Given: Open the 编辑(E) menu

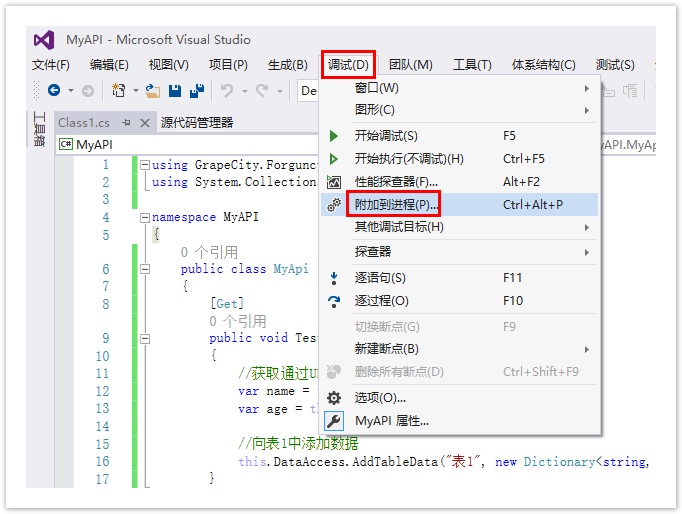Looking at the screenshot, I should tap(109, 65).
